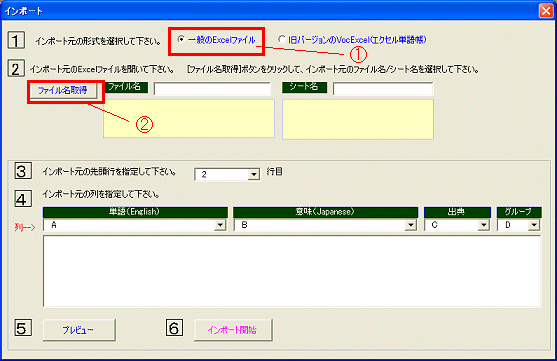This screenshot has height=361, width=557.
Task: Click the ファイル名取得 button
Action: 63,91
